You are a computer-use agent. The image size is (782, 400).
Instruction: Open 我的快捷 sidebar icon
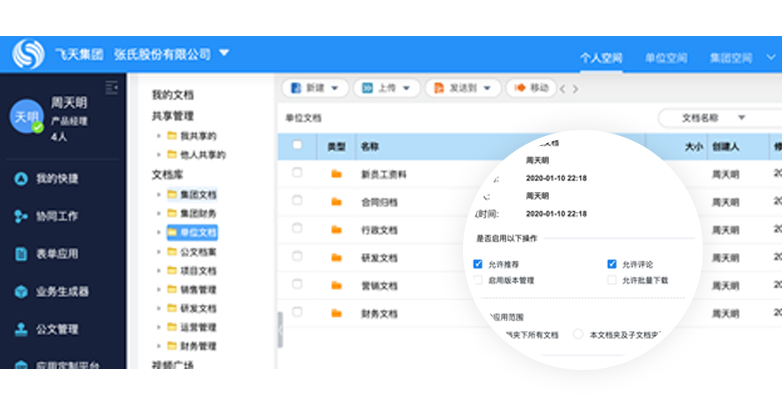21,179
